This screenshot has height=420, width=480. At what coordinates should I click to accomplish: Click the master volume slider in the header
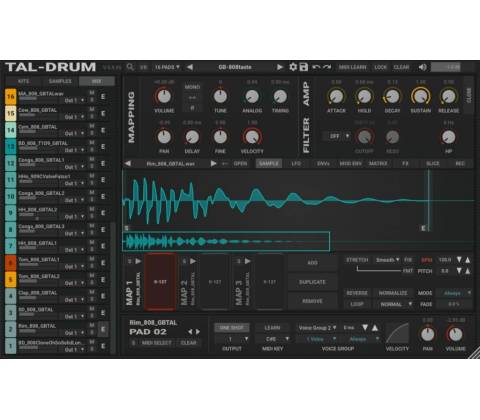pos(446,67)
